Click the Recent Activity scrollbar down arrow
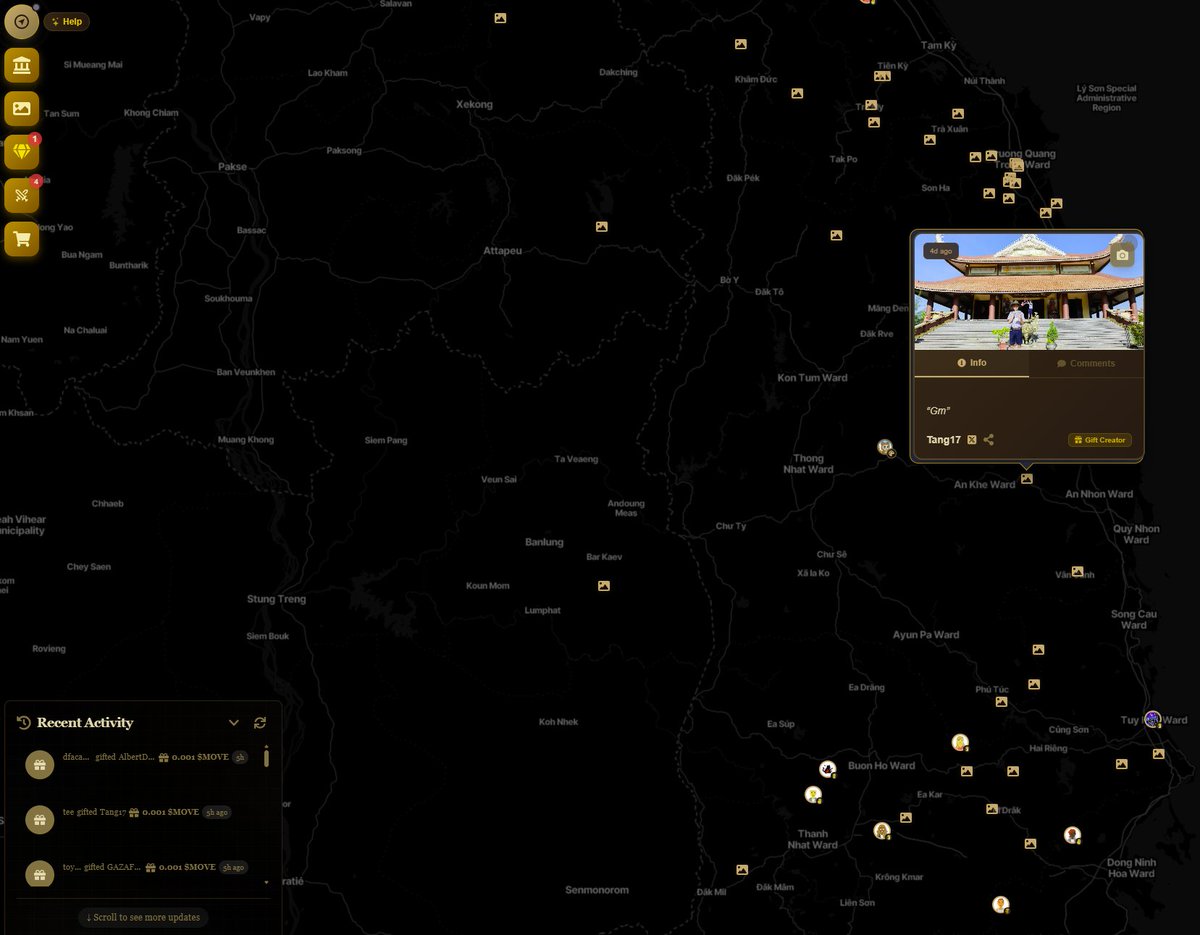 pyautogui.click(x=266, y=883)
